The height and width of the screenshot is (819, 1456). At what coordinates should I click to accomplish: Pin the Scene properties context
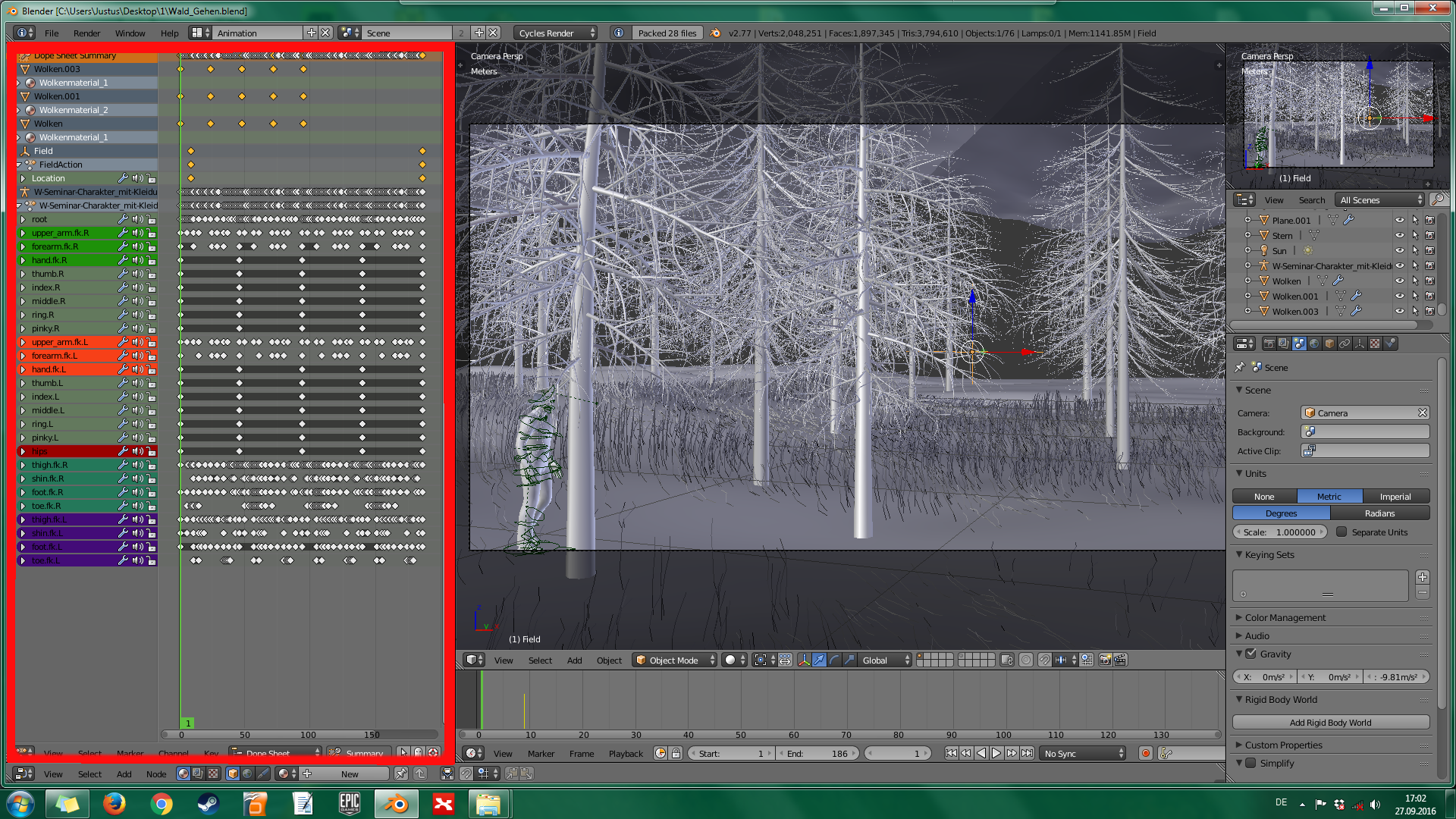tap(1240, 368)
